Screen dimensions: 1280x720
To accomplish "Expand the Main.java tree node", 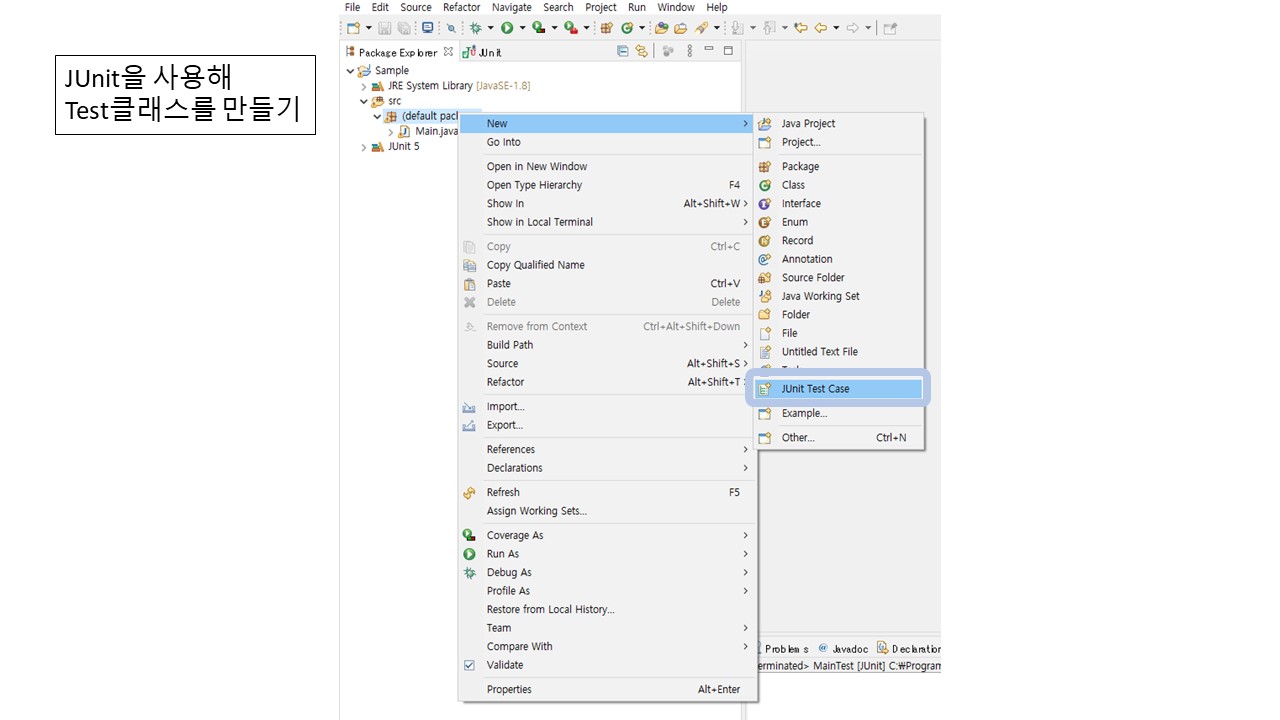I will (x=391, y=132).
